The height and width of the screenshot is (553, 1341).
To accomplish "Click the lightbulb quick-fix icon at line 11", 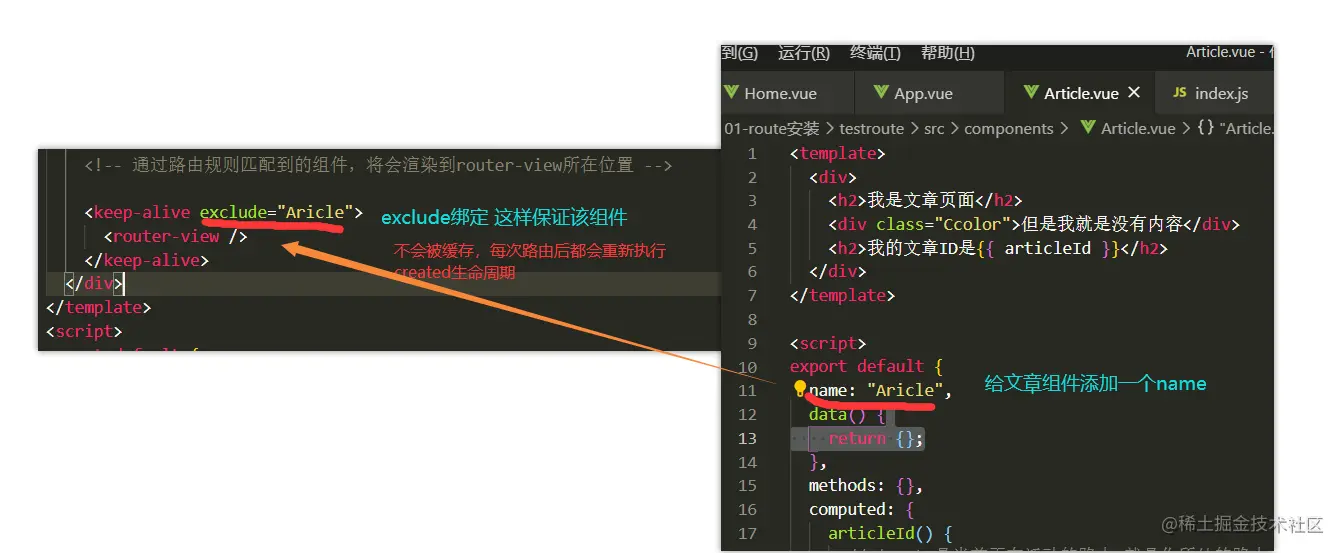I will pyautogui.click(x=799, y=389).
